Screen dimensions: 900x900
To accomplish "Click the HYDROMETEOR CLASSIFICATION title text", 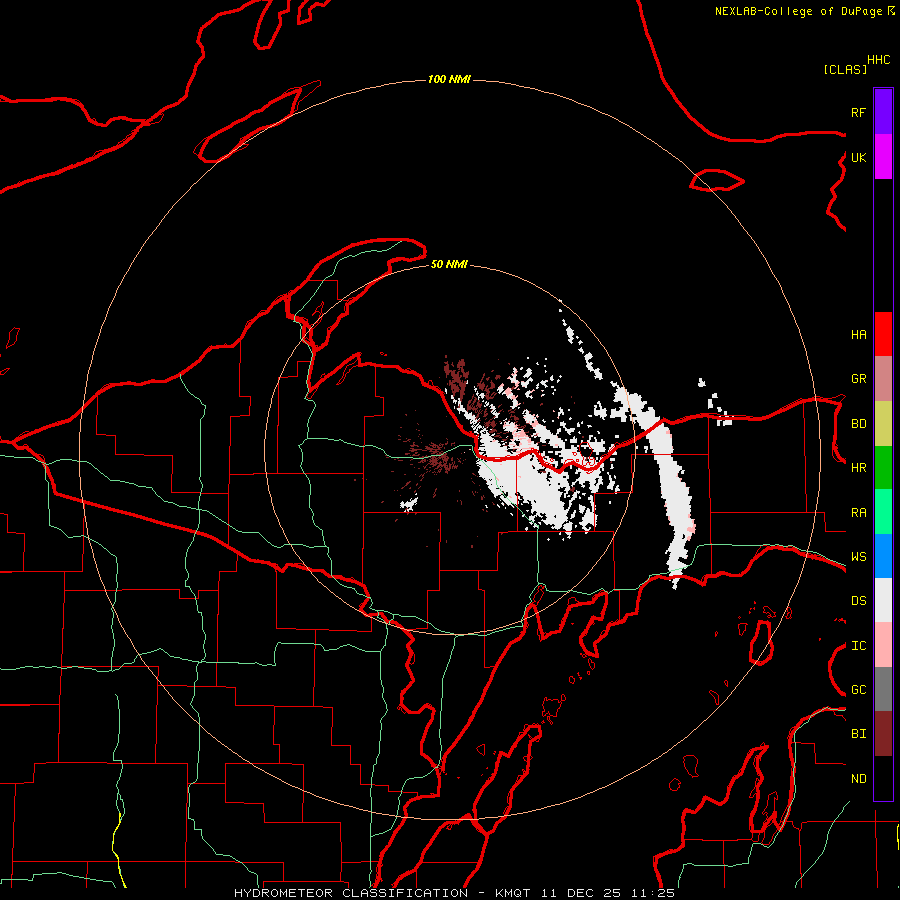I will [x=351, y=893].
